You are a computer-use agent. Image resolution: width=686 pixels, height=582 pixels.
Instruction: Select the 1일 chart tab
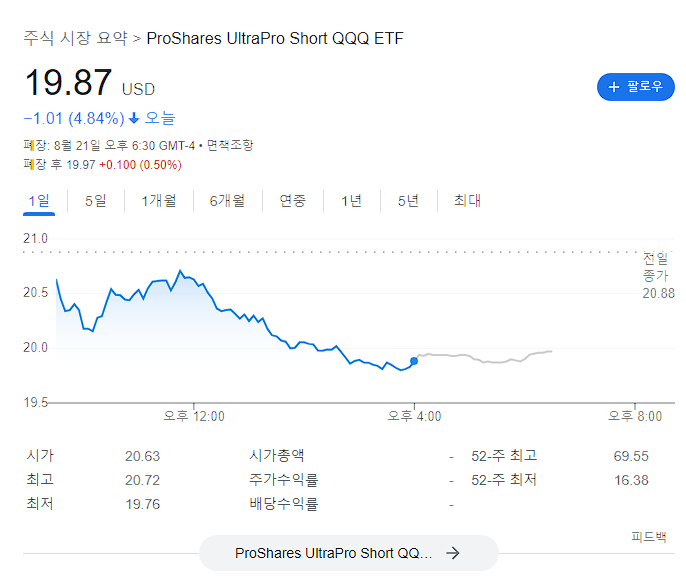point(39,201)
